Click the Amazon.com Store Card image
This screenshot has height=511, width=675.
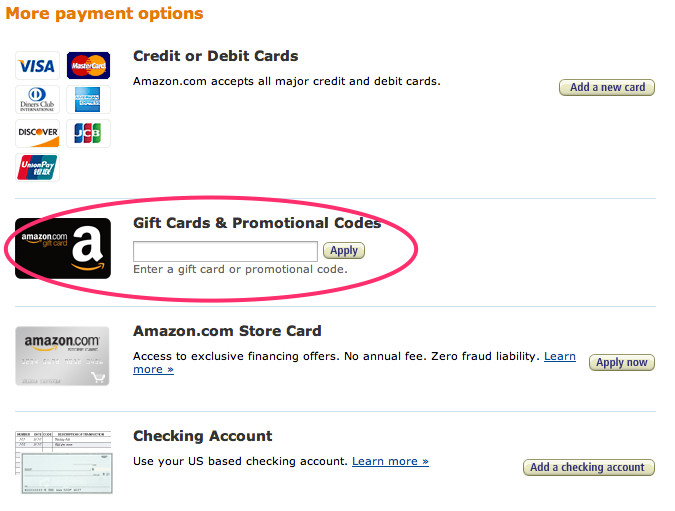click(x=63, y=356)
